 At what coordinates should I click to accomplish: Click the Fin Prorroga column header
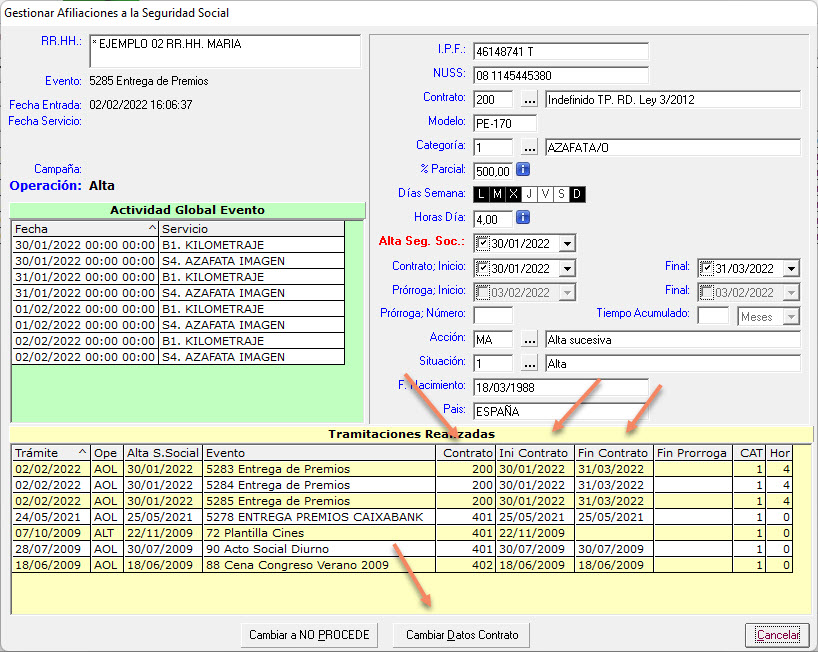coord(693,453)
